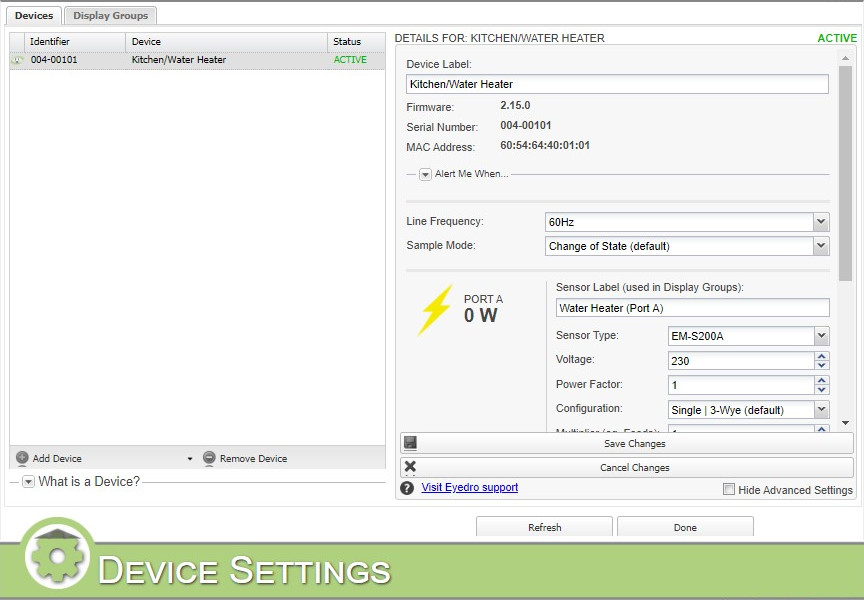The image size is (864, 600).
Task: Click the firmware version 2.15.0
Action: 515,105
